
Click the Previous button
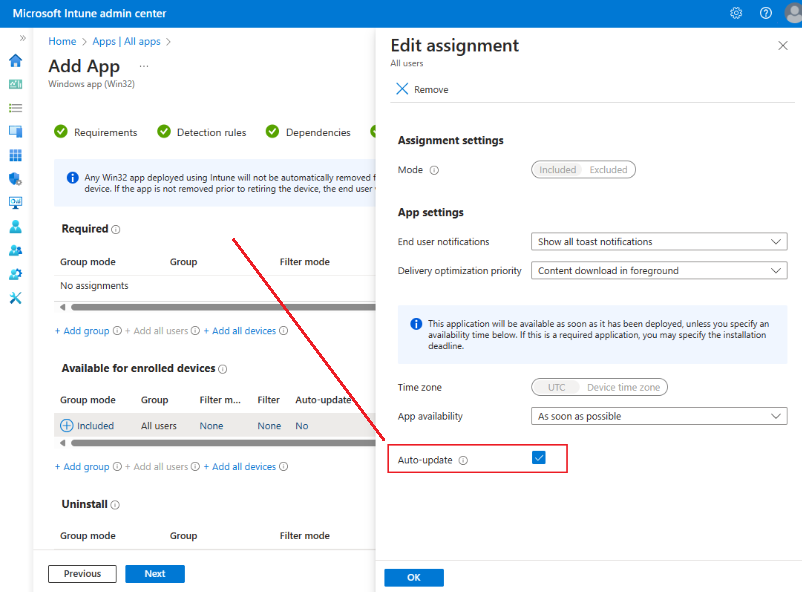82,574
